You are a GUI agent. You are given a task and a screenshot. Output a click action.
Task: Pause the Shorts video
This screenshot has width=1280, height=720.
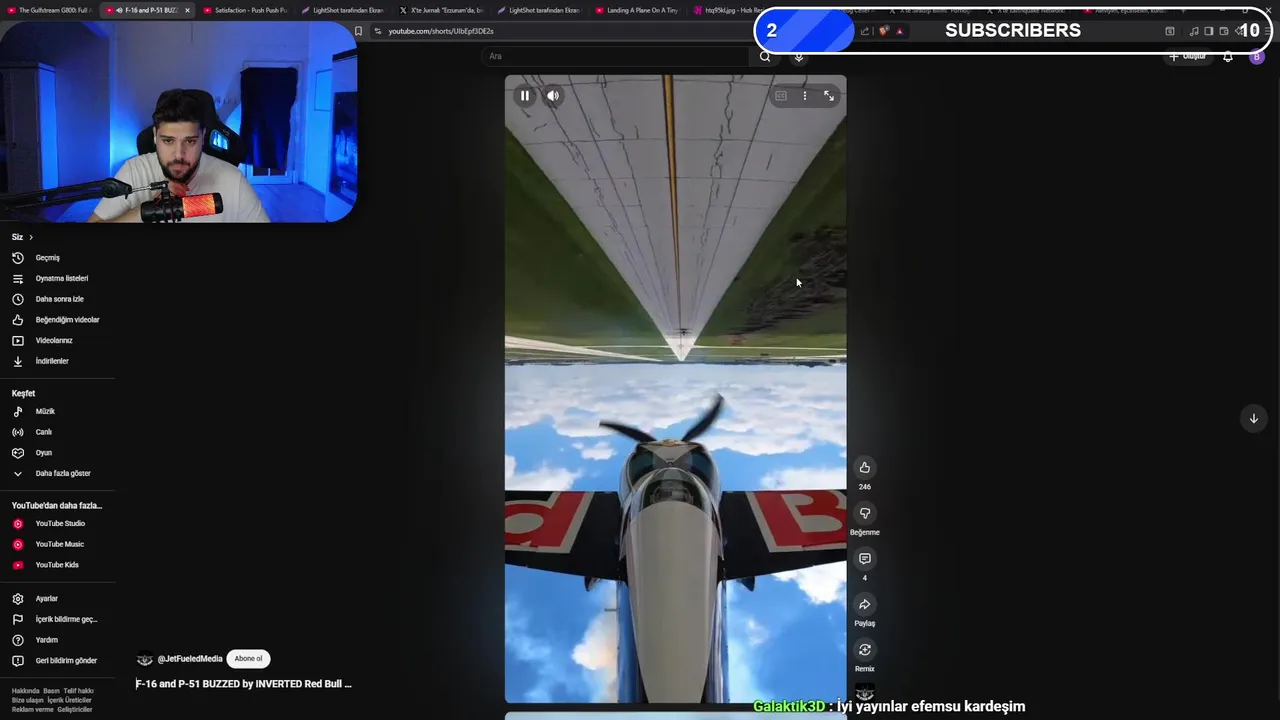pos(525,96)
